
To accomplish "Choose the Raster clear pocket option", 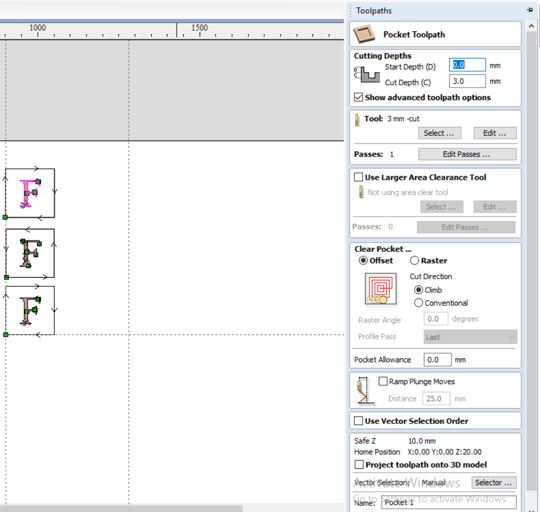I will pyautogui.click(x=414, y=260).
